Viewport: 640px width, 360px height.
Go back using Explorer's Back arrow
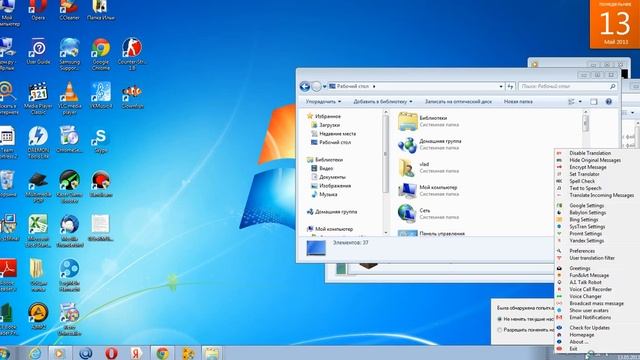[x=304, y=87]
